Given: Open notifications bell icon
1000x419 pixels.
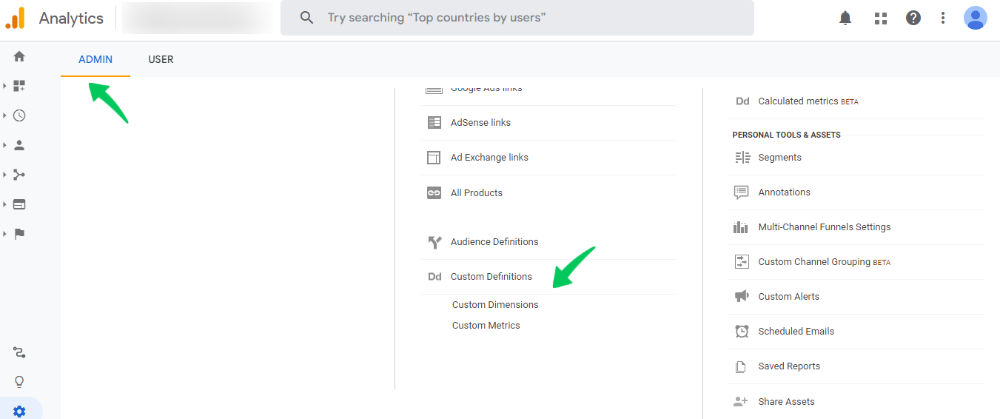Looking at the screenshot, I should [x=846, y=18].
